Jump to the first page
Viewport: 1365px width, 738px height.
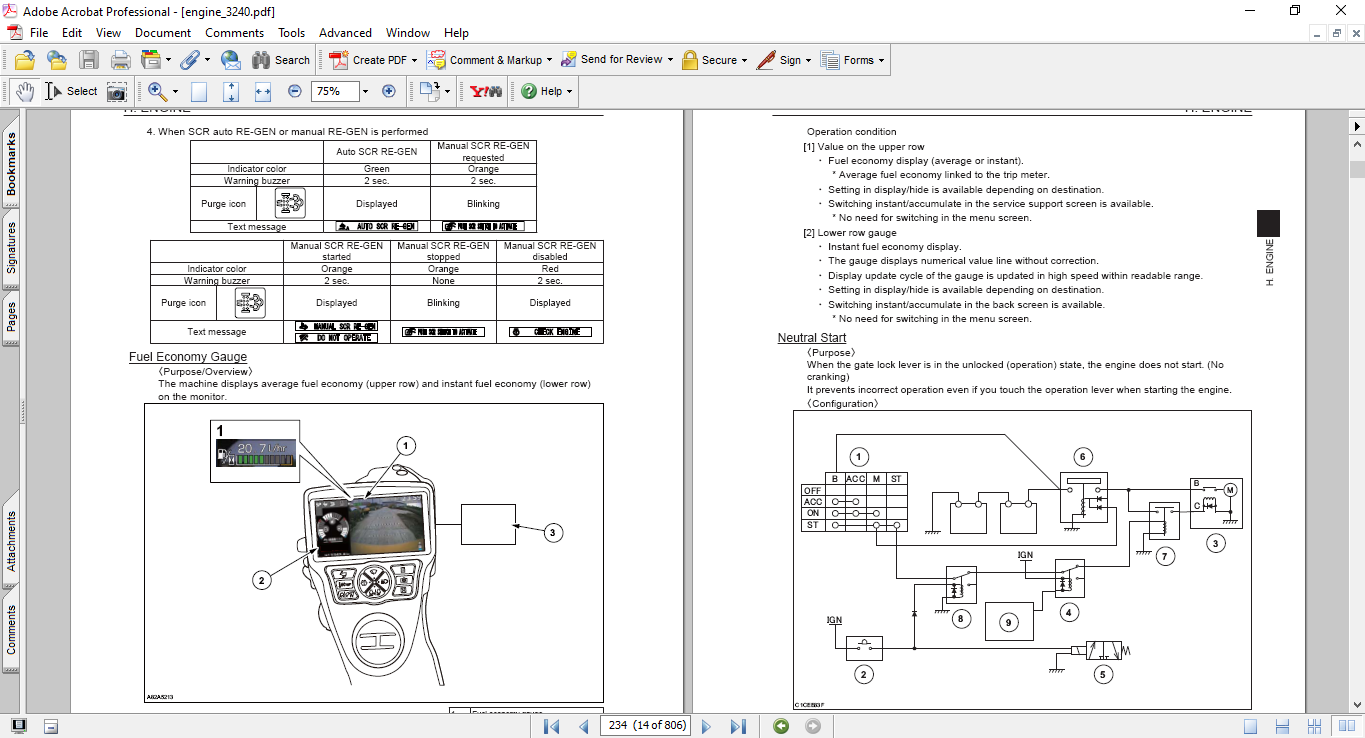pos(551,726)
